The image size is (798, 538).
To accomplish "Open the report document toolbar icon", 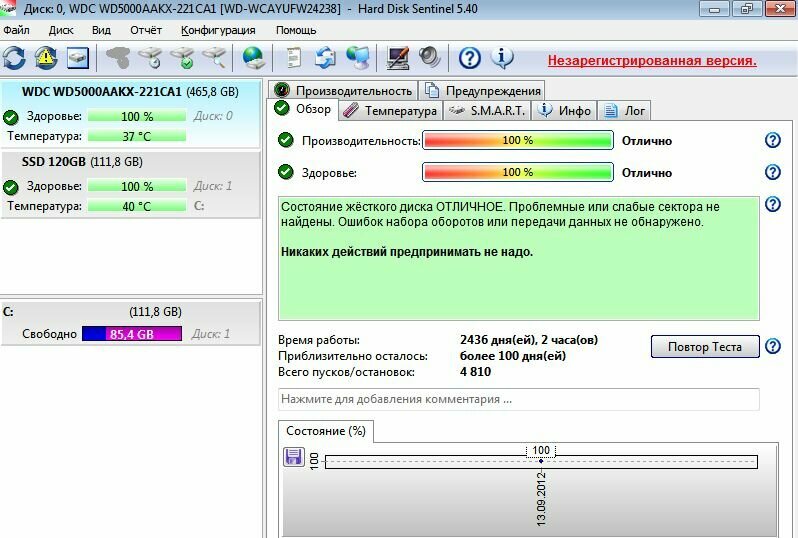I will 293,58.
